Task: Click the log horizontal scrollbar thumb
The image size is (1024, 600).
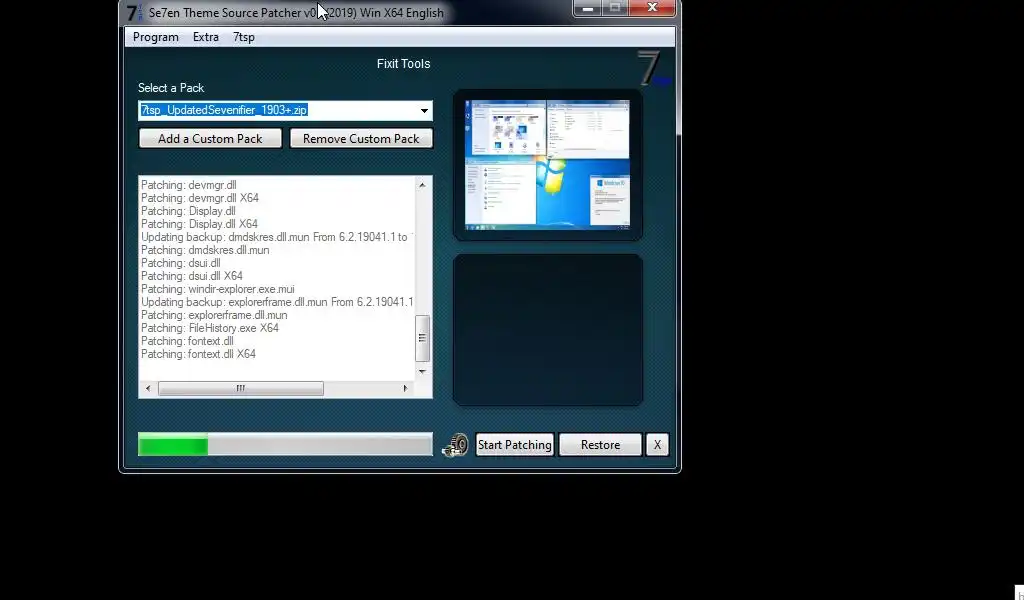Action: point(240,388)
